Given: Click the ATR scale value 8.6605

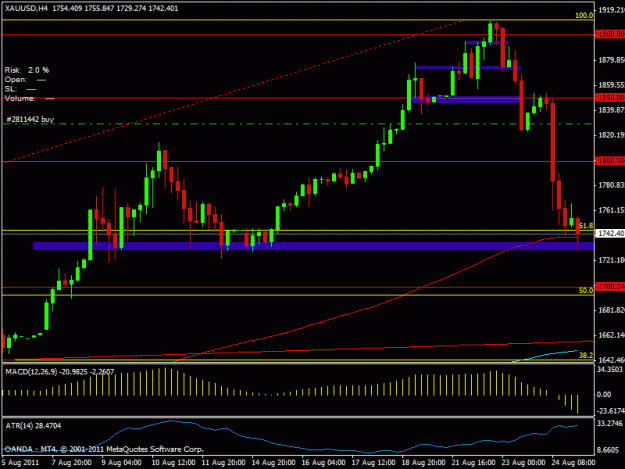Looking at the screenshot, I should pyautogui.click(x=609, y=450).
